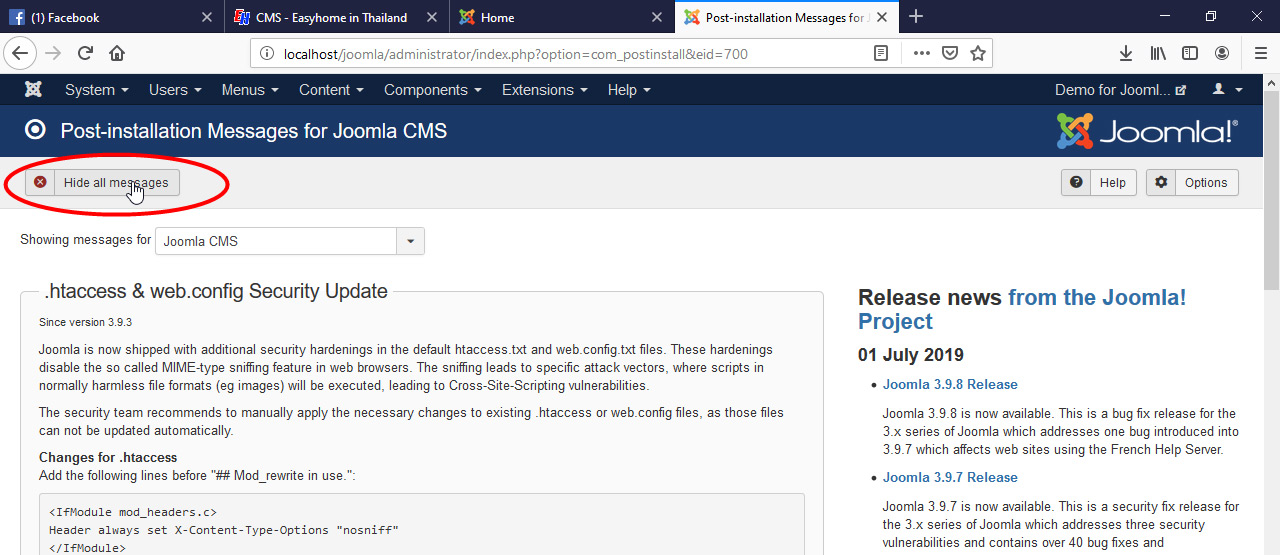This screenshot has width=1280, height=555.
Task: Close the Facebook tab
Action: point(207,17)
